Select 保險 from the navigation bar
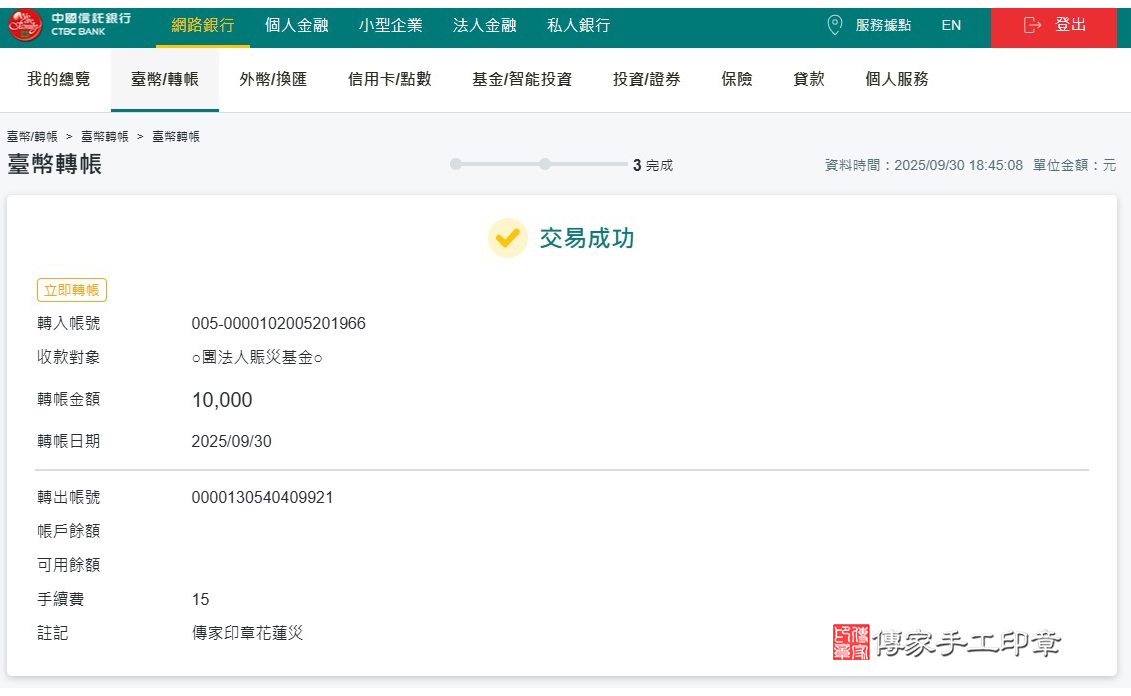The width and height of the screenshot is (1131, 696). point(737,79)
